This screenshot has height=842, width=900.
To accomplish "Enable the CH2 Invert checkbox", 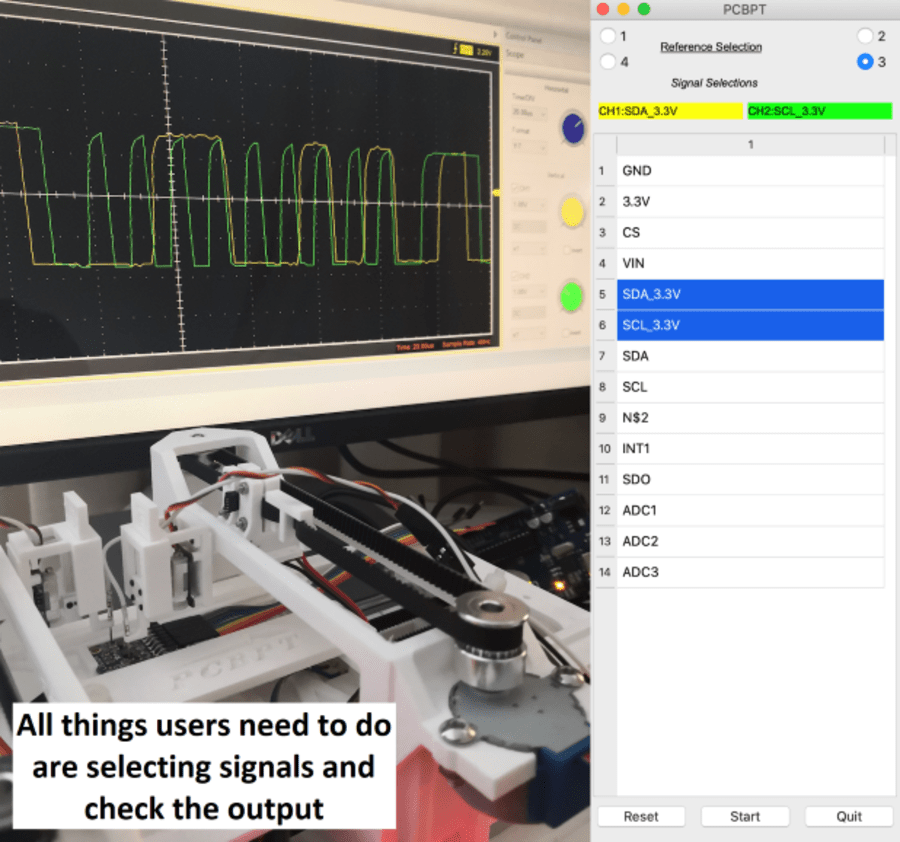I will [567, 331].
